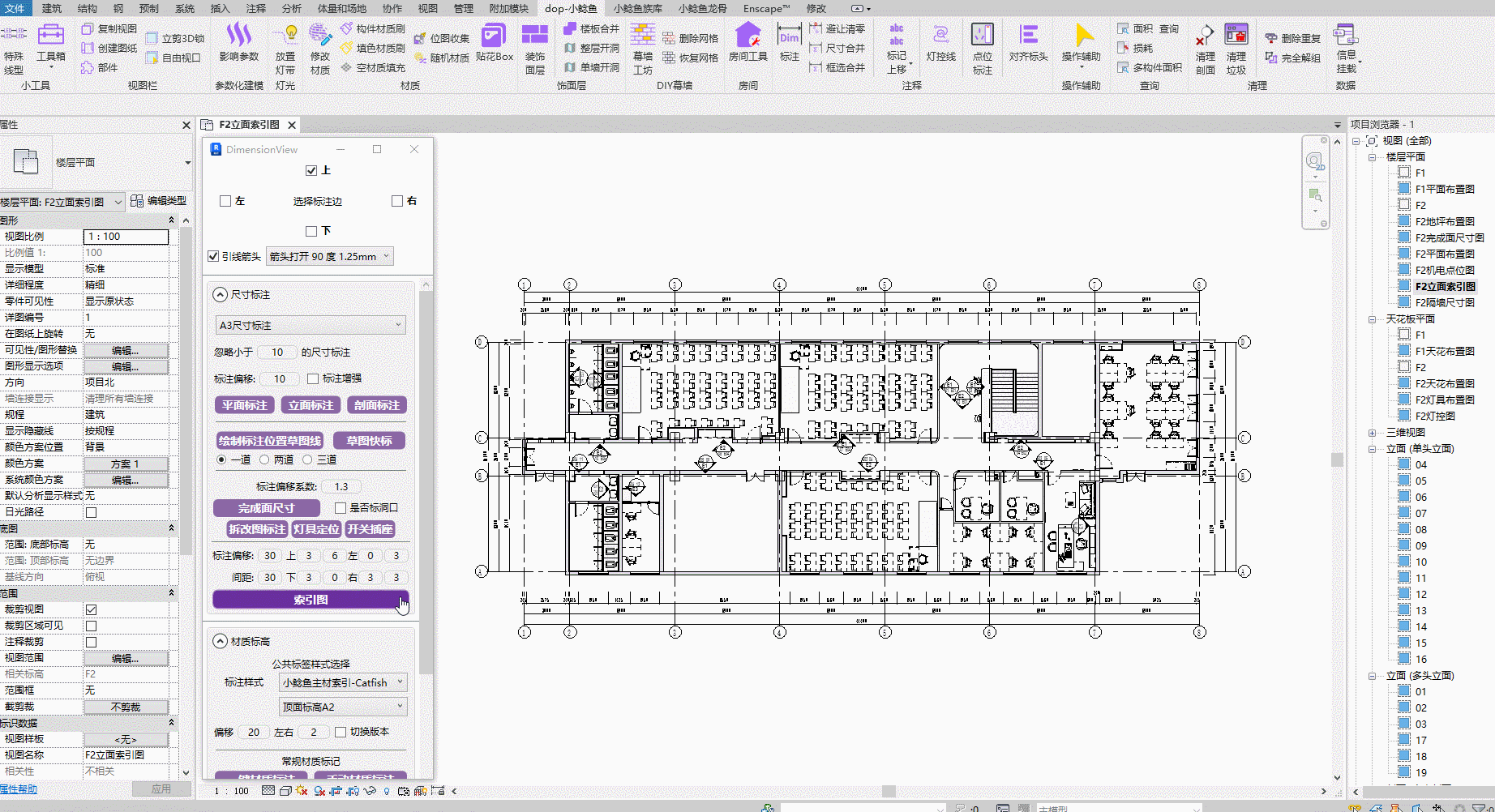
Task: Switch to the 小鲶鱼族库 ribbon tab
Action: click(637, 8)
